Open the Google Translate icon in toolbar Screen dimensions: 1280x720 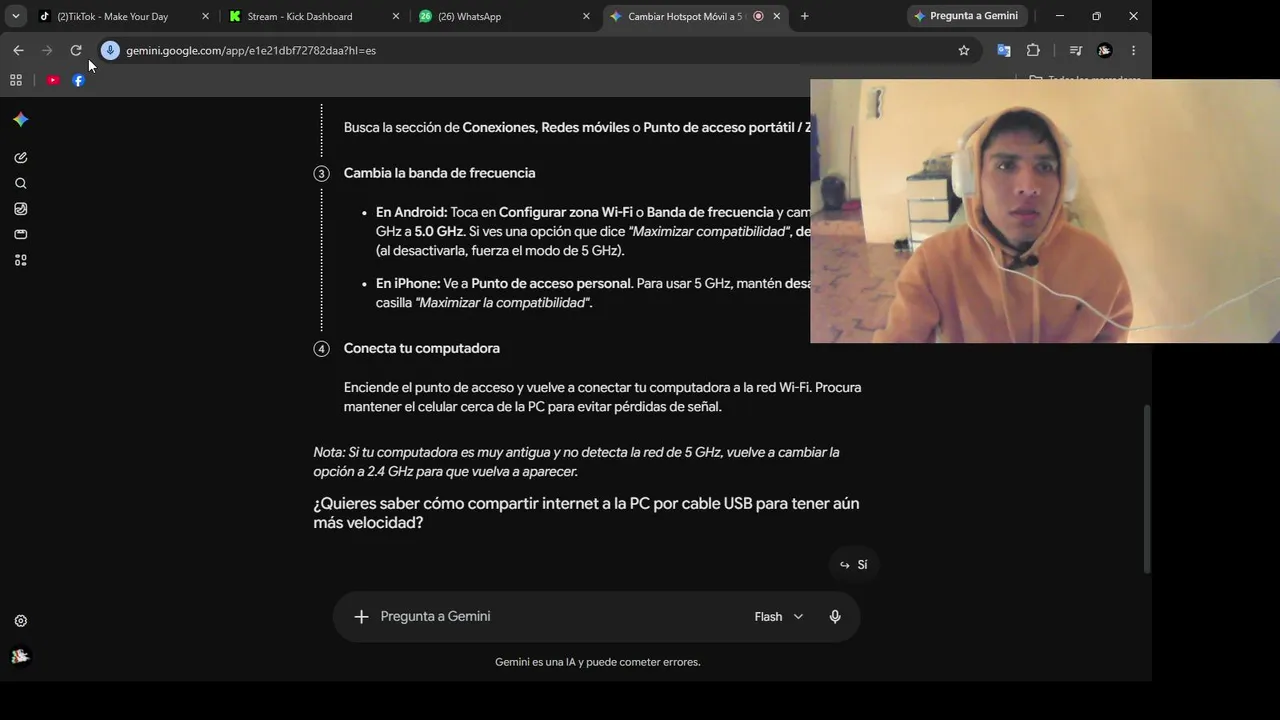pos(1004,50)
